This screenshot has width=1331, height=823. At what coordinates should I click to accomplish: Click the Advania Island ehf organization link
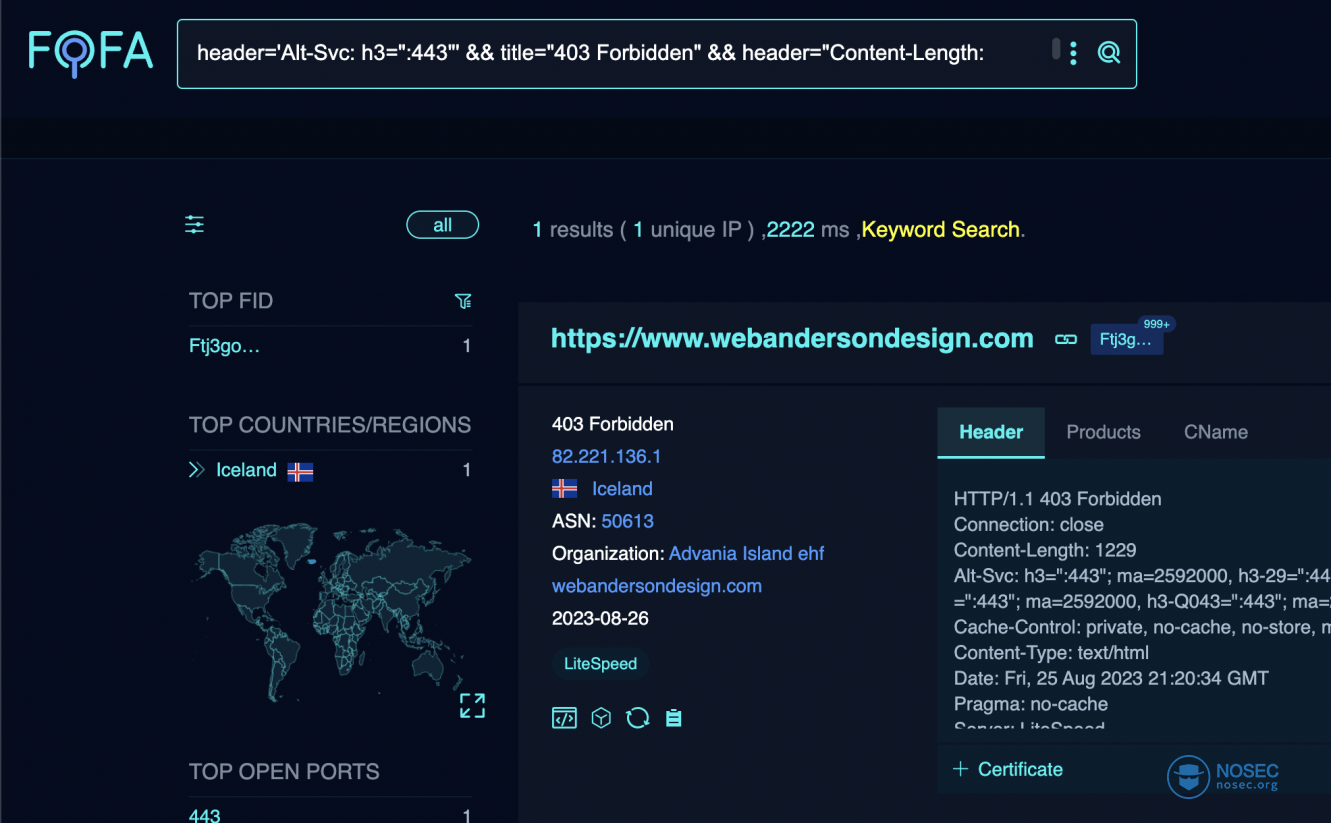[747, 553]
